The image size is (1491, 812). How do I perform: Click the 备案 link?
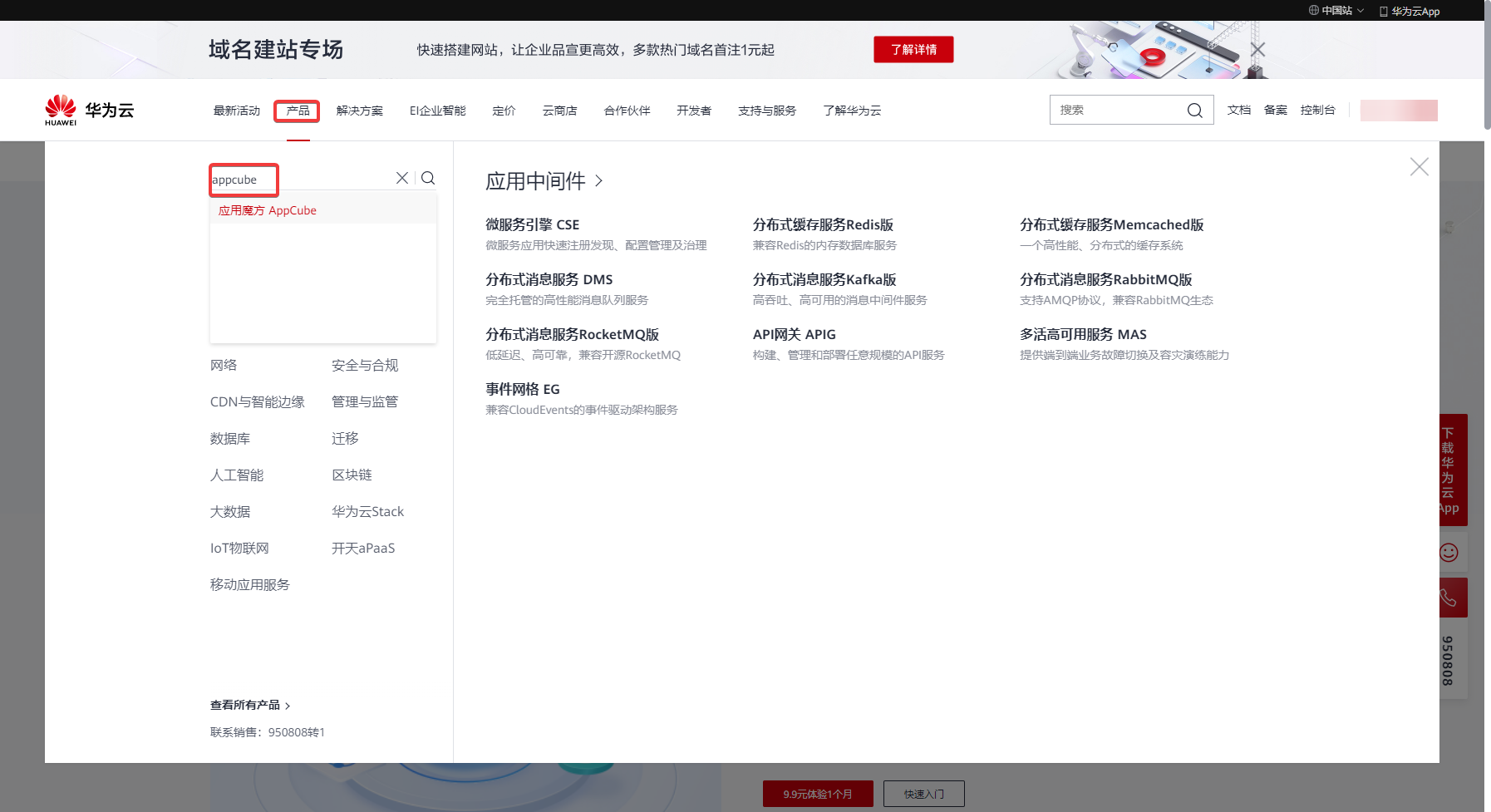point(1276,110)
